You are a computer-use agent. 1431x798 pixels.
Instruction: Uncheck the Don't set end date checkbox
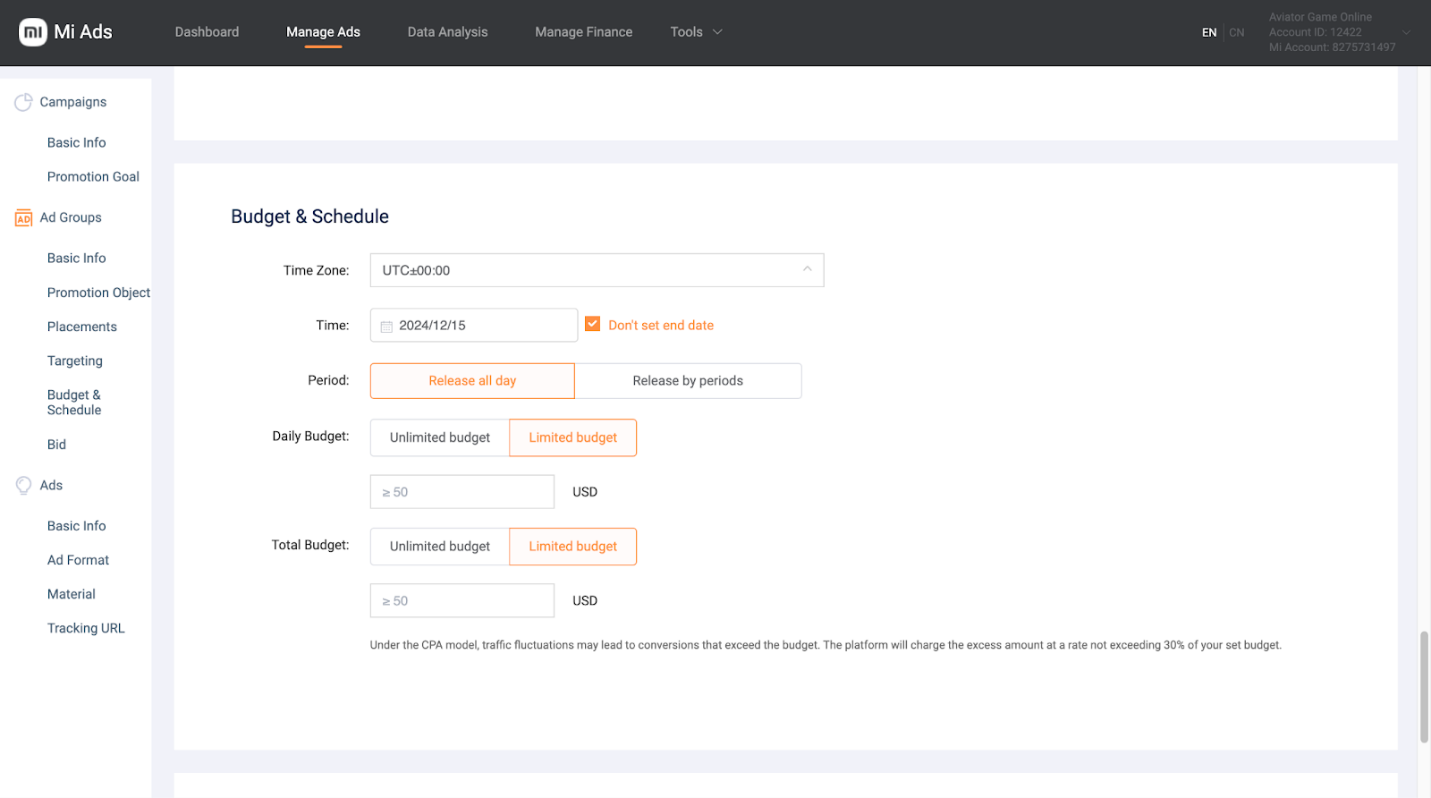[x=592, y=325]
